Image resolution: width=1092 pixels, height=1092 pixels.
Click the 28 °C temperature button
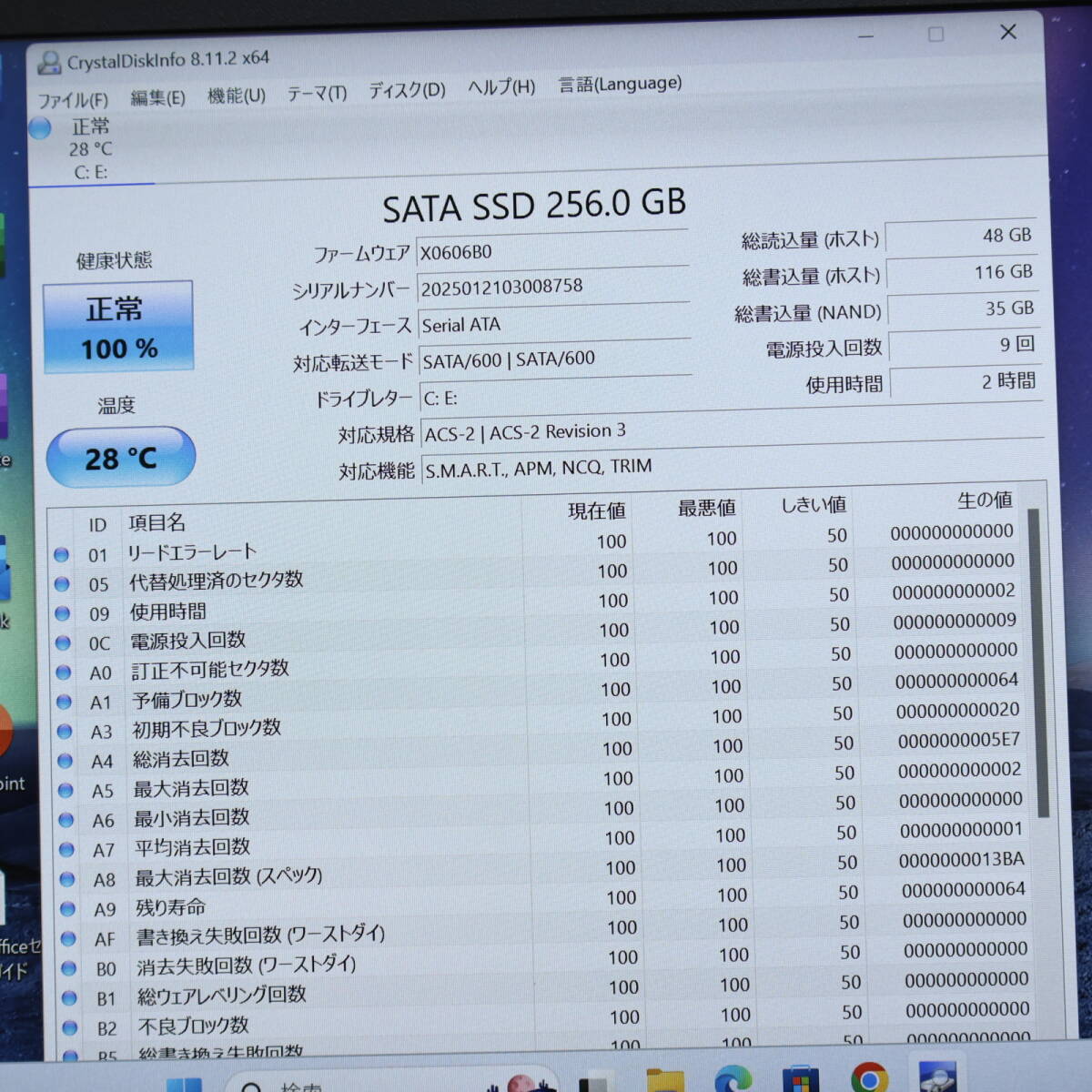coord(121,457)
